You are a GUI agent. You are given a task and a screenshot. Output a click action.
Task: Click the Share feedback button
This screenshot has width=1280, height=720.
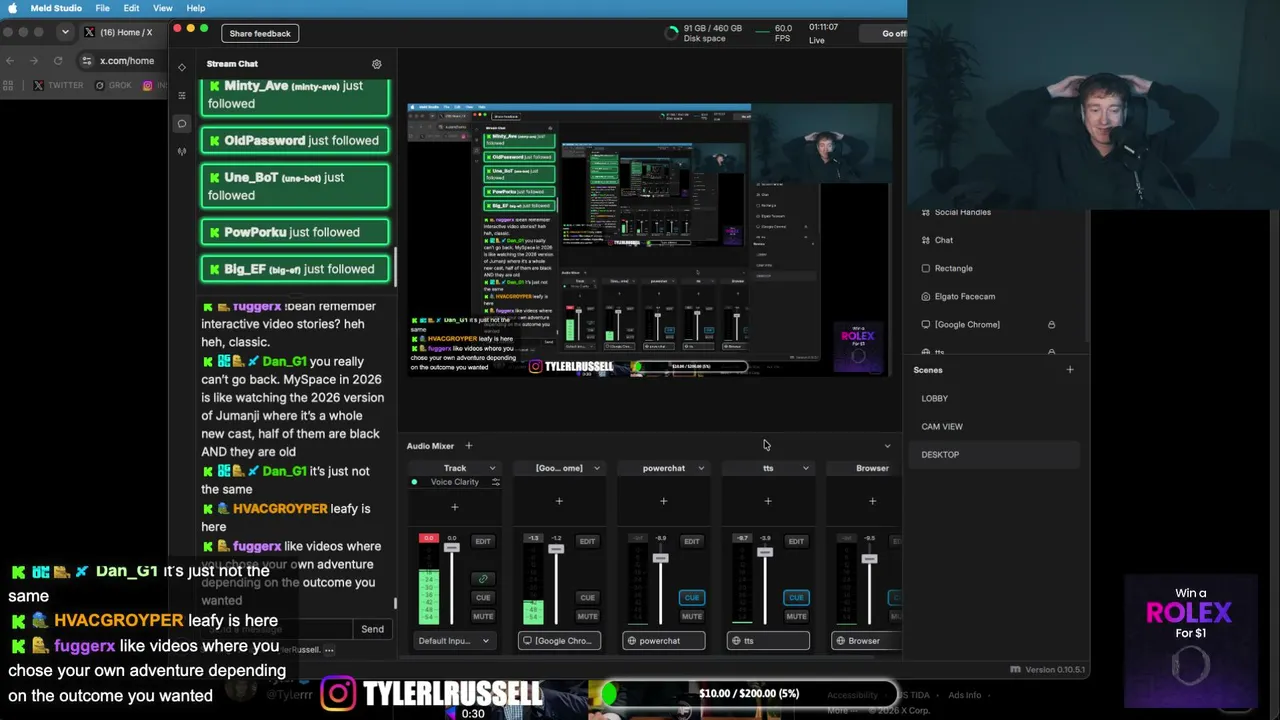coord(260,34)
